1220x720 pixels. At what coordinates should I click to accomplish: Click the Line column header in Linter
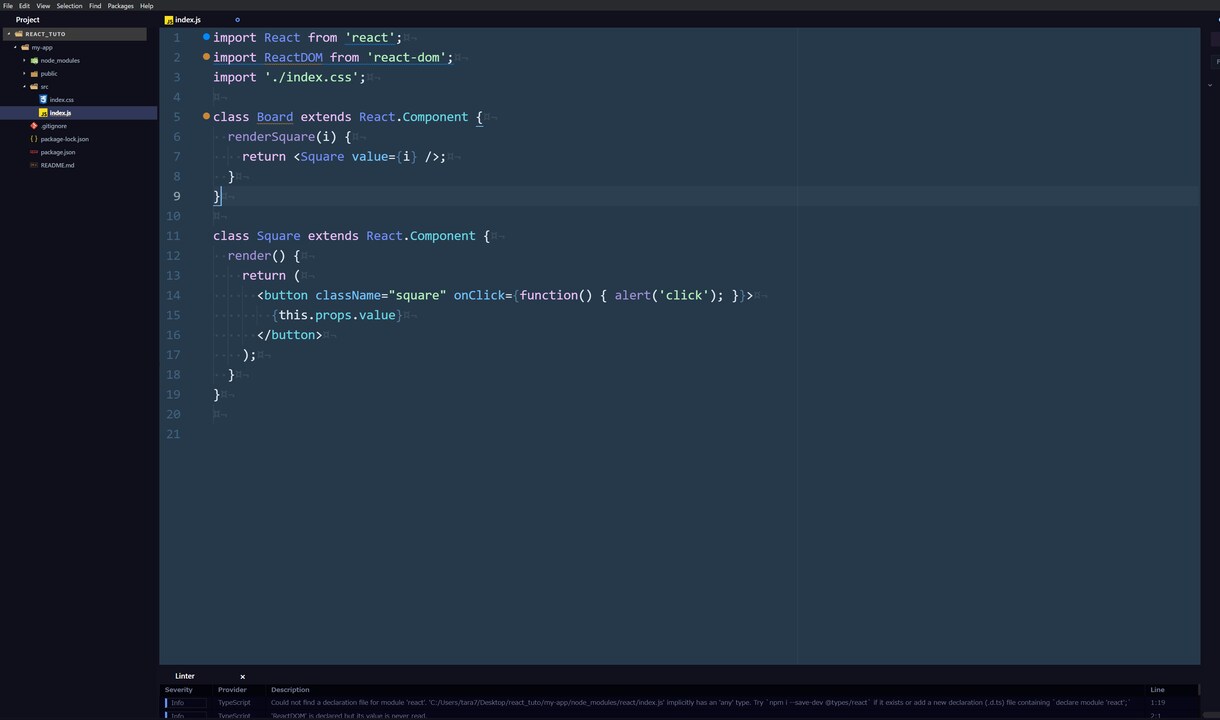pyautogui.click(x=1157, y=690)
